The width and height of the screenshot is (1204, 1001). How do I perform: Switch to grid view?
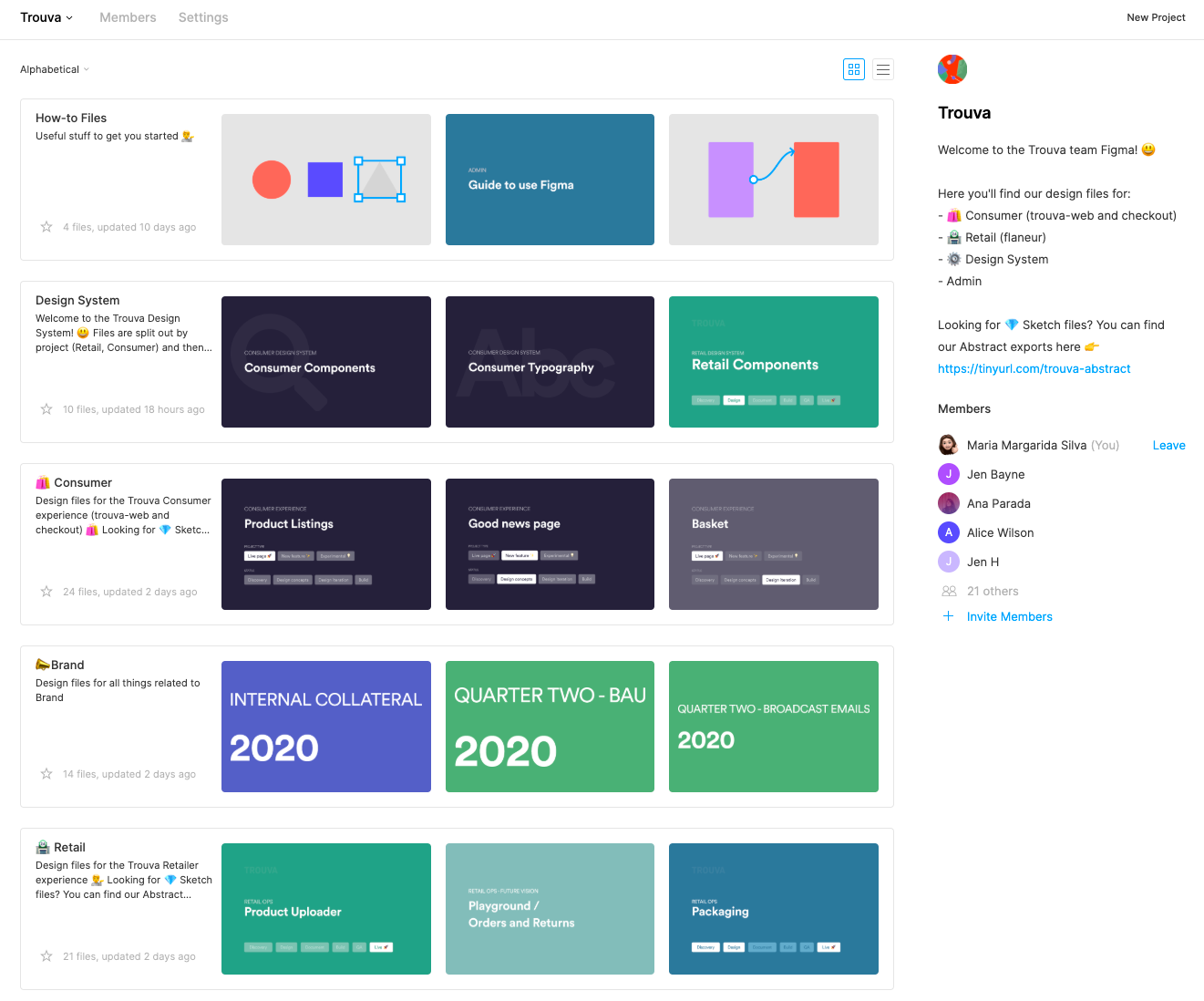click(x=854, y=69)
